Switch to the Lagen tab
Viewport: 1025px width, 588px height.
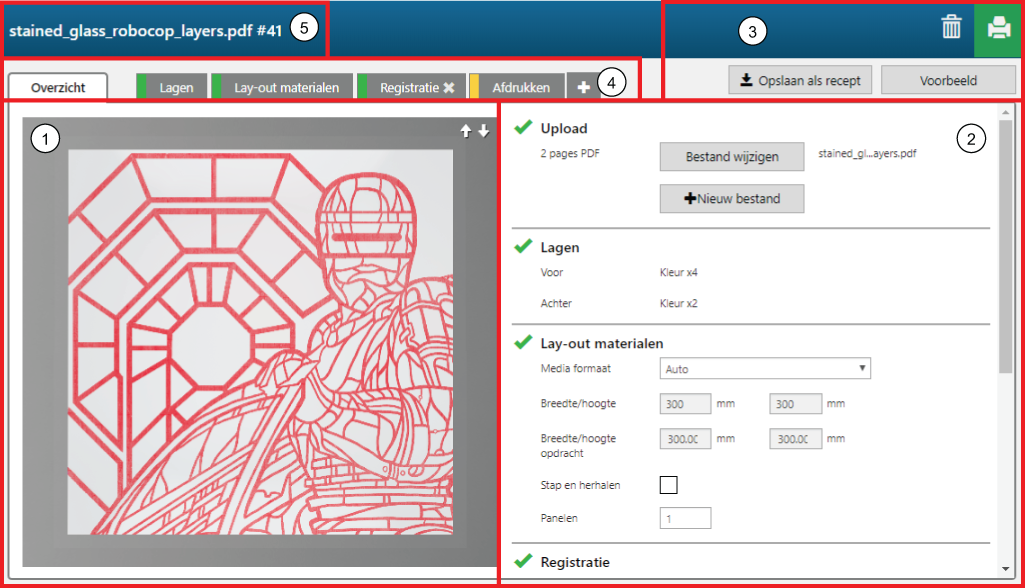[172, 87]
